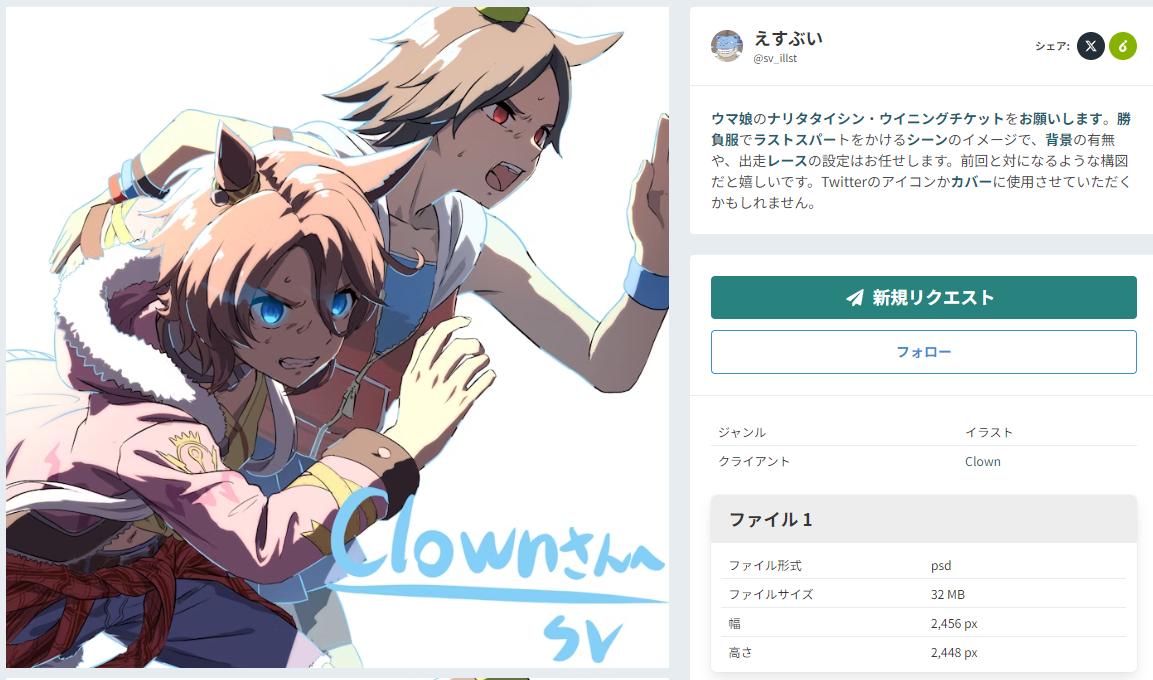Share this work on X

point(1090,46)
